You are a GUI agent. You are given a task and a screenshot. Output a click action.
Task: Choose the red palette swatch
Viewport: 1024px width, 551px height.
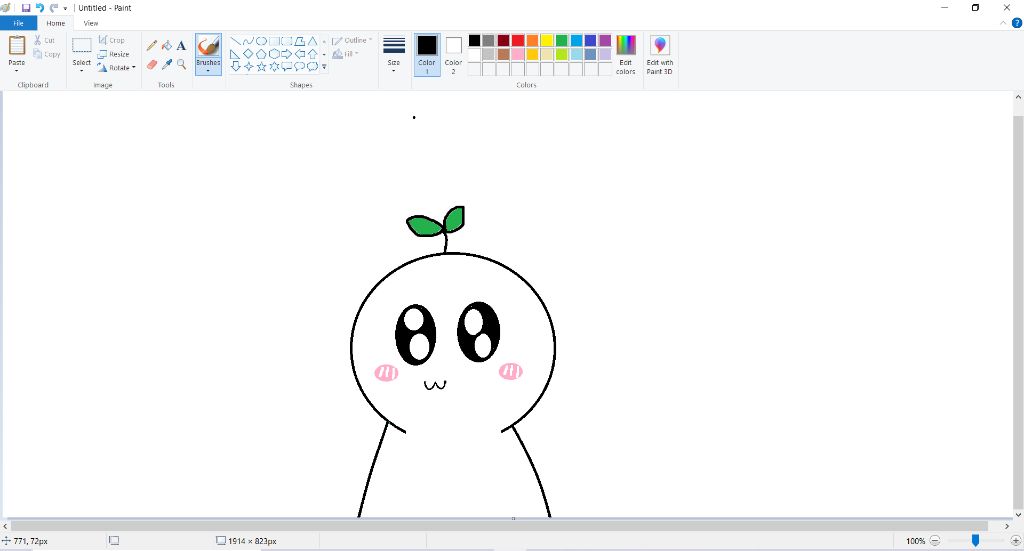tap(518, 40)
